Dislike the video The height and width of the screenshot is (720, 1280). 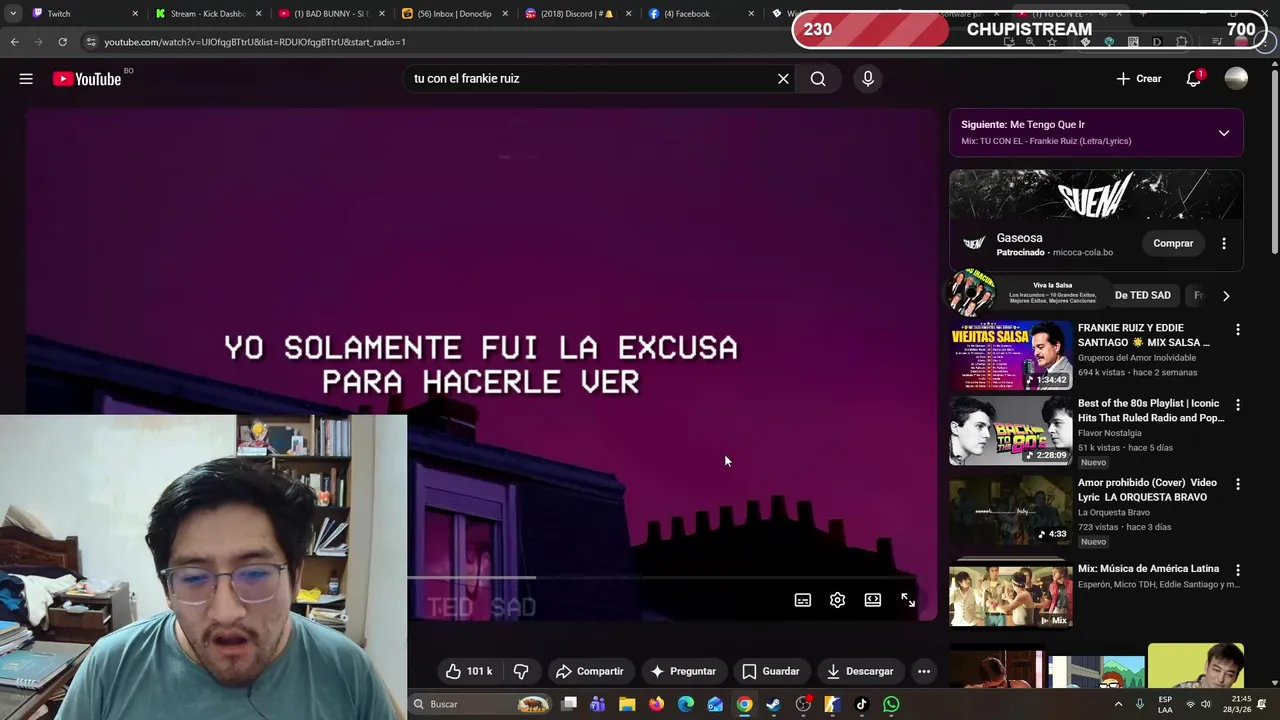[x=521, y=671]
